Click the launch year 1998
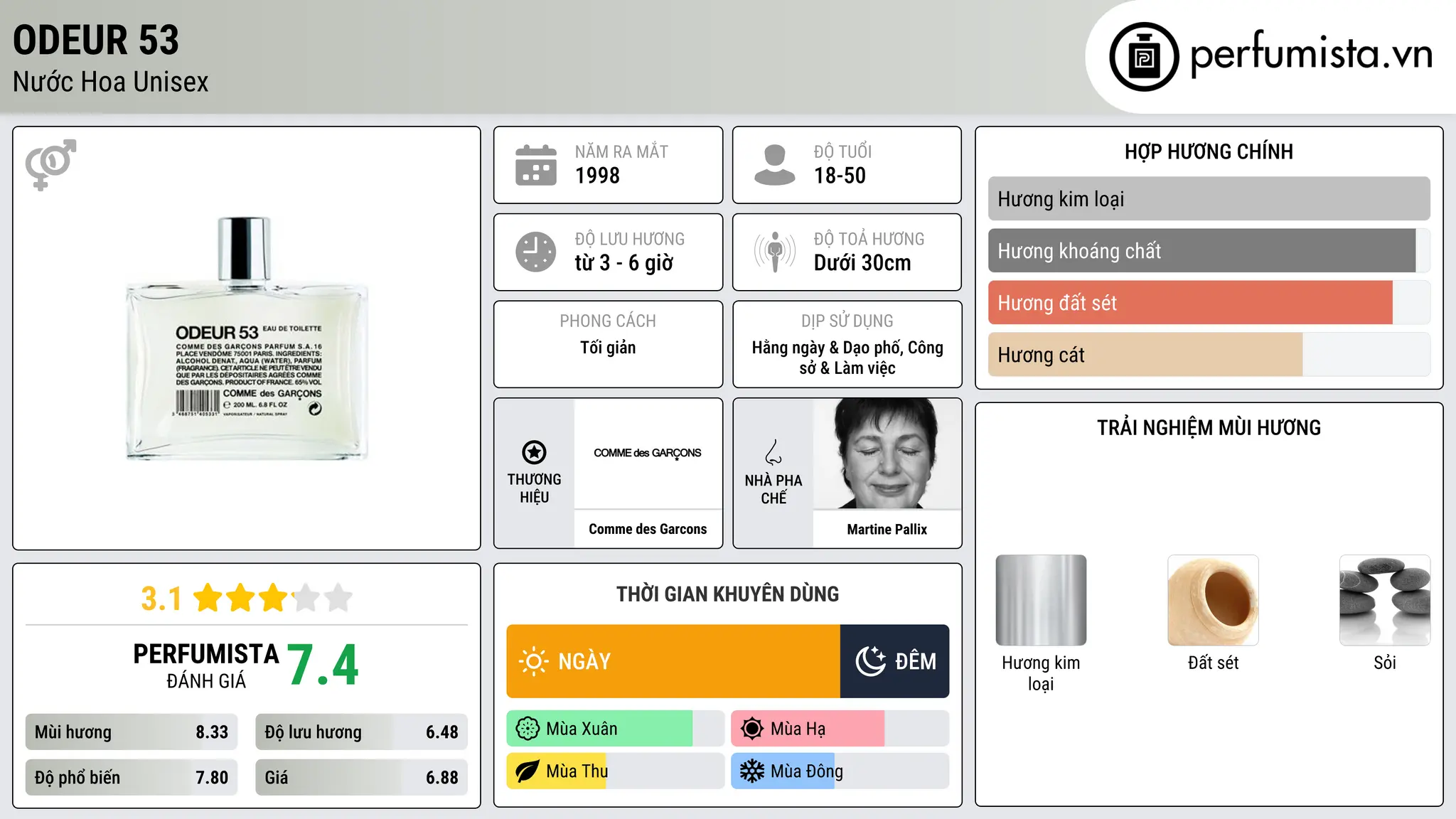The width and height of the screenshot is (1456, 819). pos(597,176)
